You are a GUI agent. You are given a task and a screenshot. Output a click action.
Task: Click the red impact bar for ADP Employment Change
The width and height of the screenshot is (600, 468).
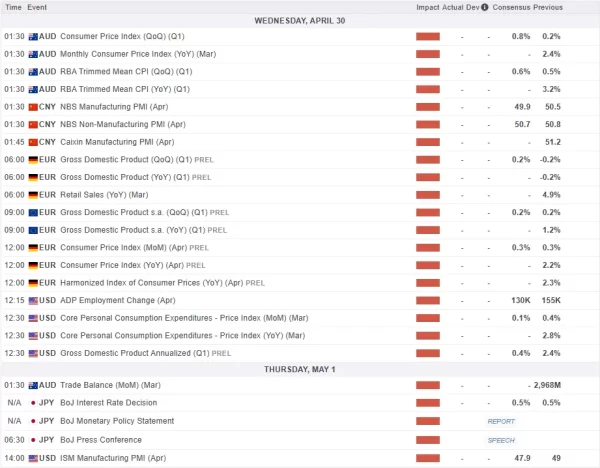(428, 301)
